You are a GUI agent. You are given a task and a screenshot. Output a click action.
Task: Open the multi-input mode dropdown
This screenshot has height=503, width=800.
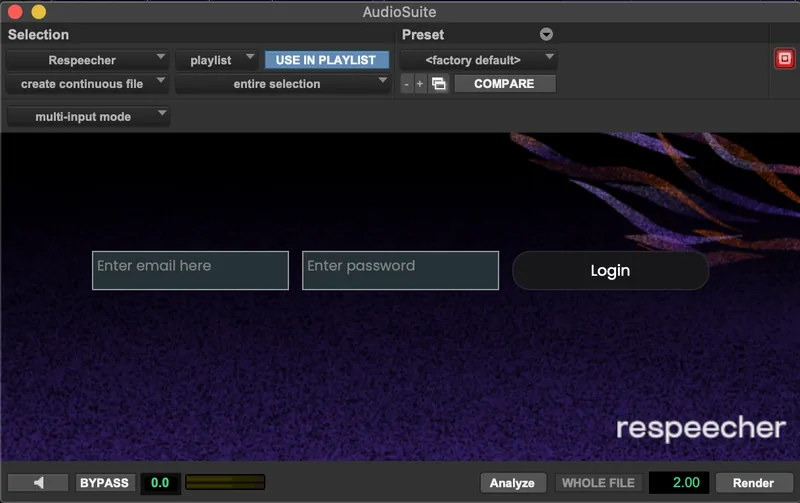tap(88, 116)
